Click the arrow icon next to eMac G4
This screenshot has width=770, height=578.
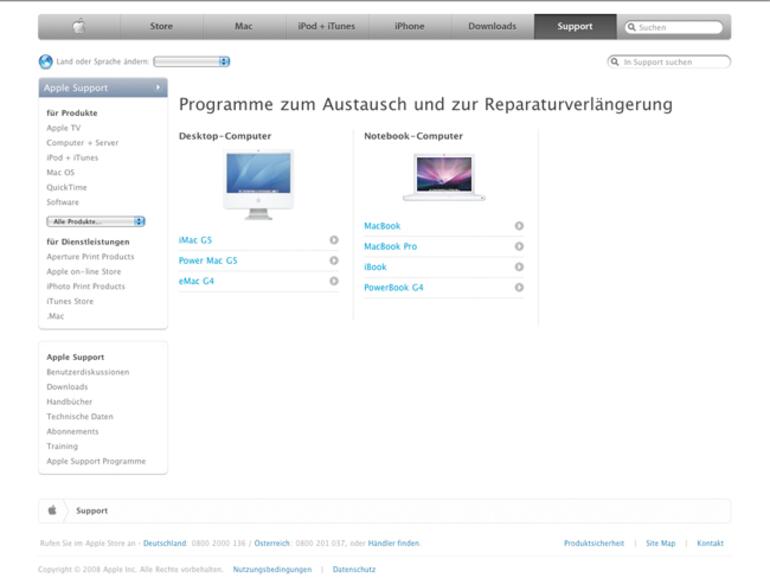pyautogui.click(x=334, y=281)
